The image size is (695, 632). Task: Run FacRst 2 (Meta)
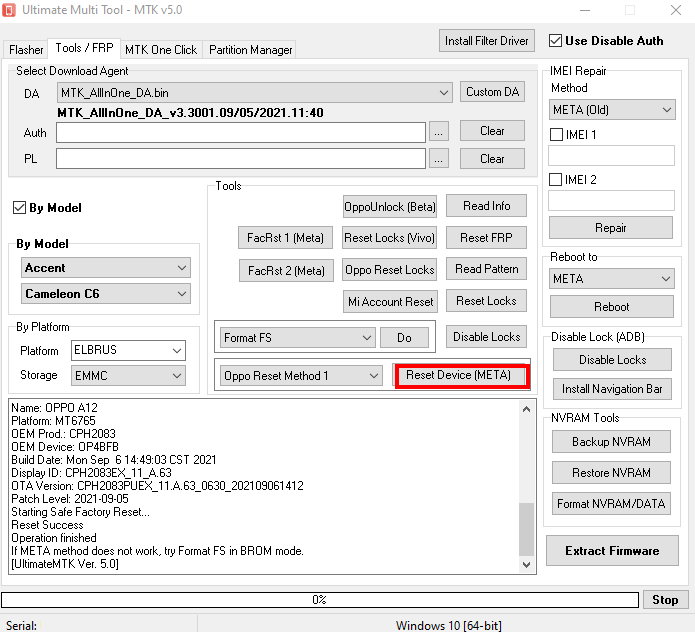[x=286, y=270]
